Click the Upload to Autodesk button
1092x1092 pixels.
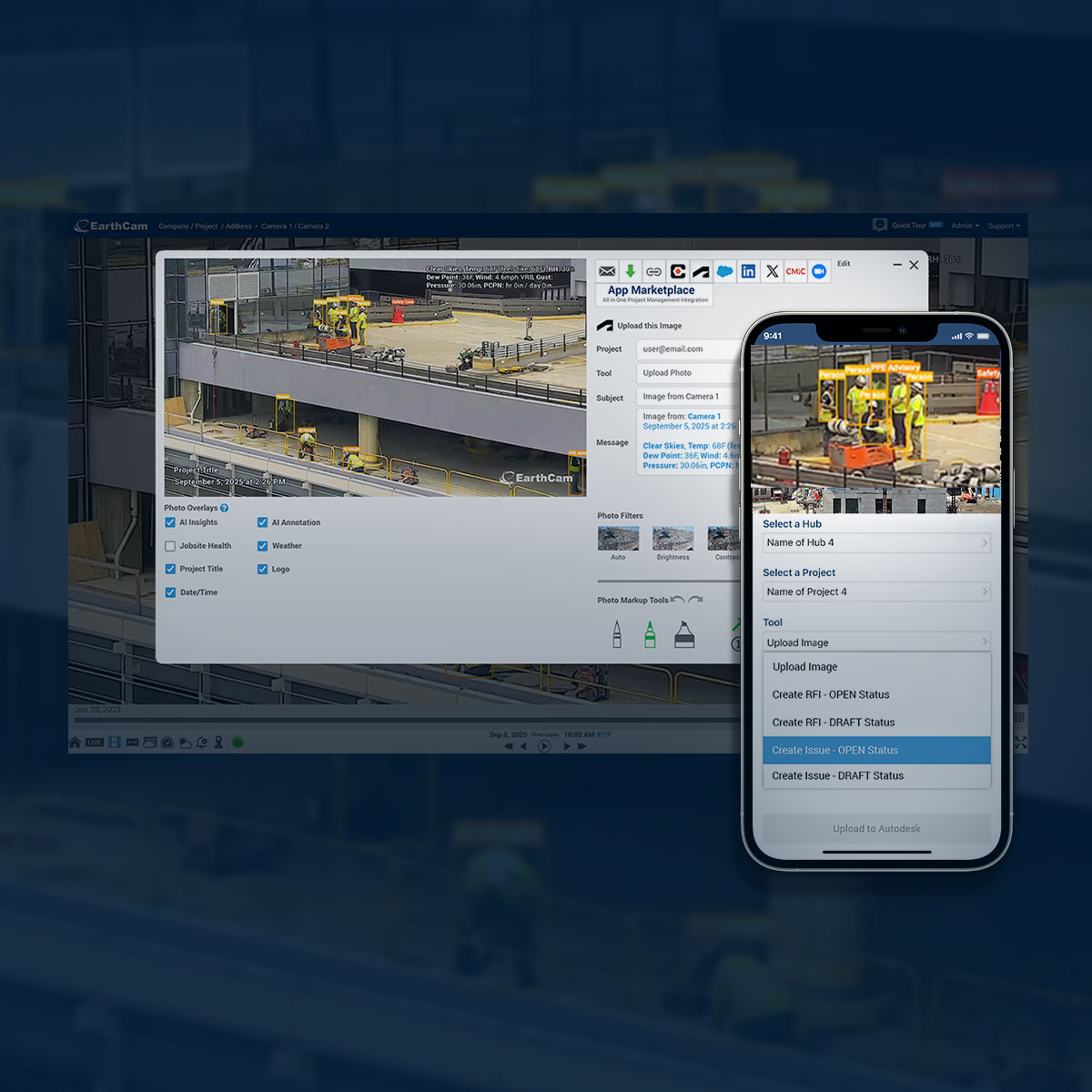click(876, 828)
